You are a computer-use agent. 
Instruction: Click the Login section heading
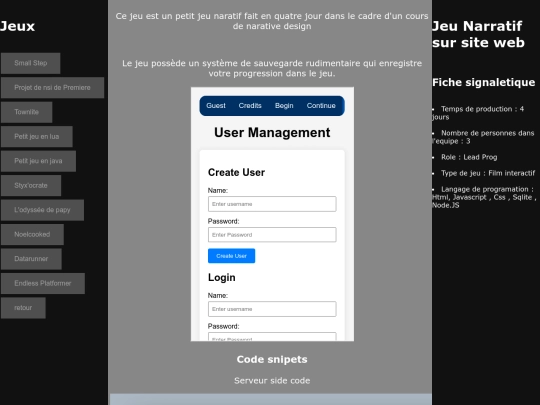click(221, 278)
